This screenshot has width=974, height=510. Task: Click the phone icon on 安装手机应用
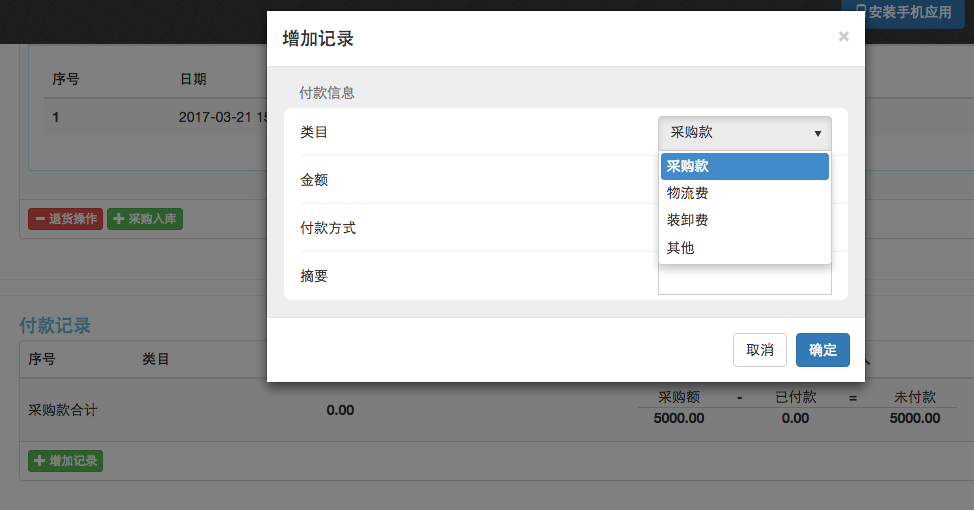(x=860, y=13)
